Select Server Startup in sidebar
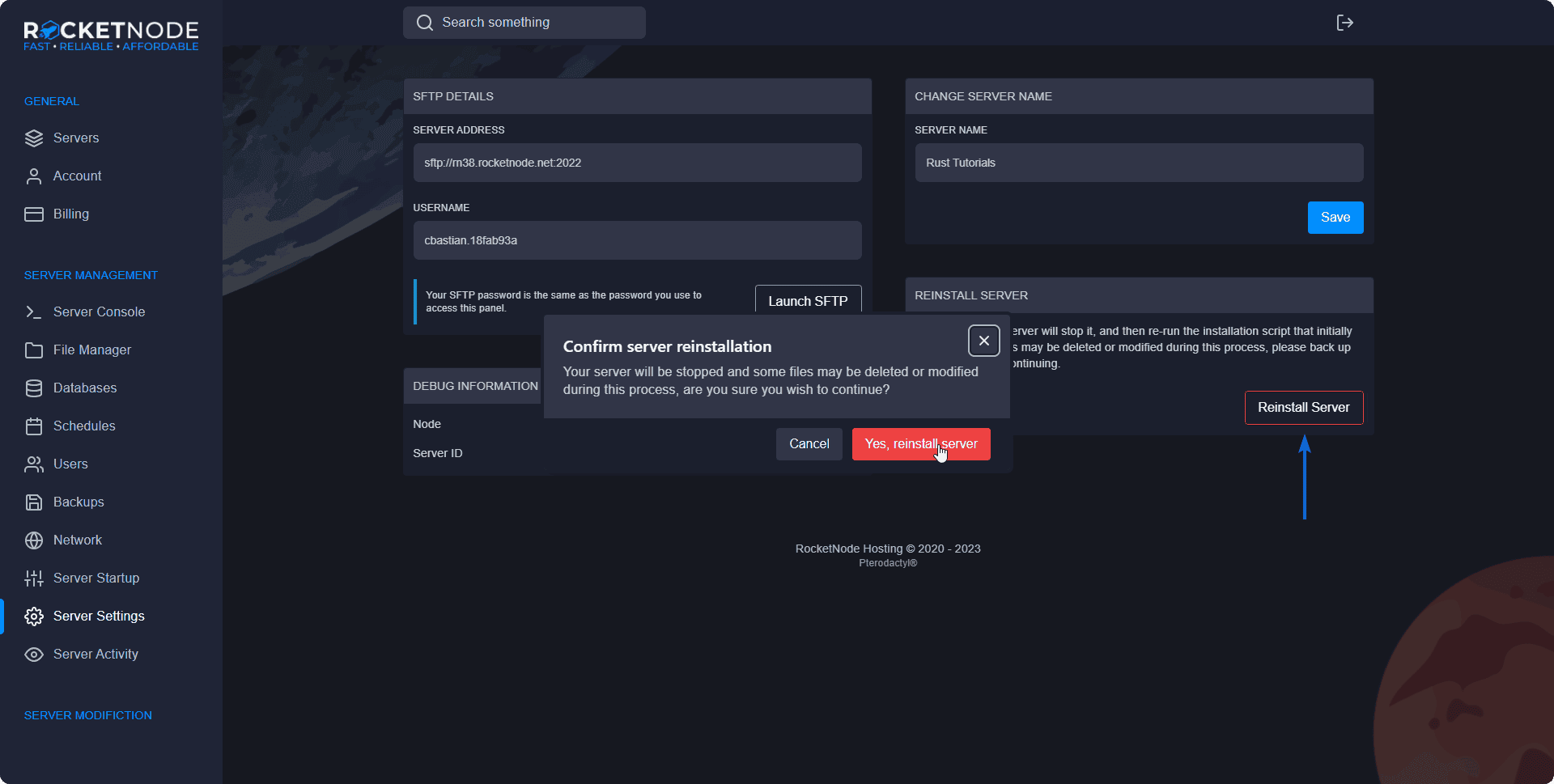Image resolution: width=1554 pixels, height=784 pixels. pos(96,578)
